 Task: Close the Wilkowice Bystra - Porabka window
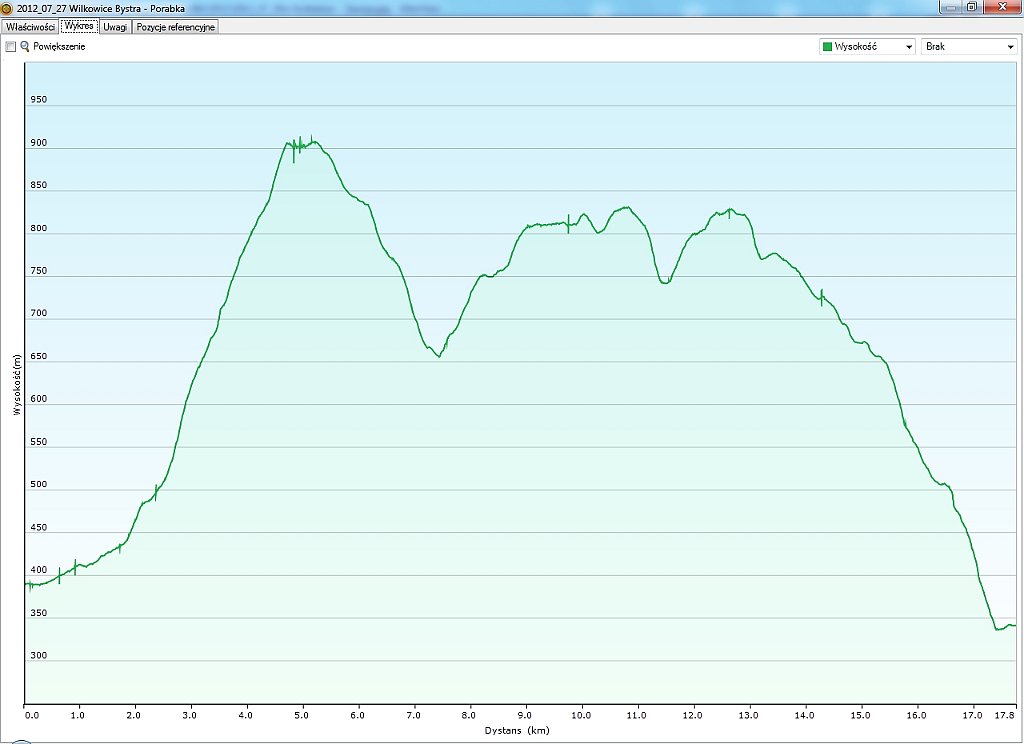click(x=1001, y=7)
